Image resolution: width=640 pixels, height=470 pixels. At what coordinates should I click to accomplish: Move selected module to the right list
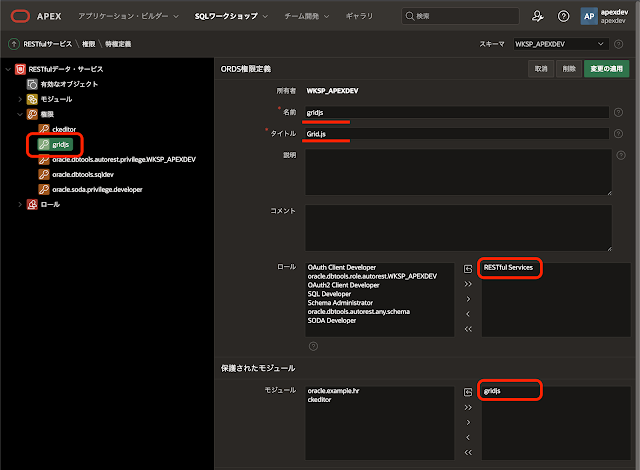pos(468,422)
